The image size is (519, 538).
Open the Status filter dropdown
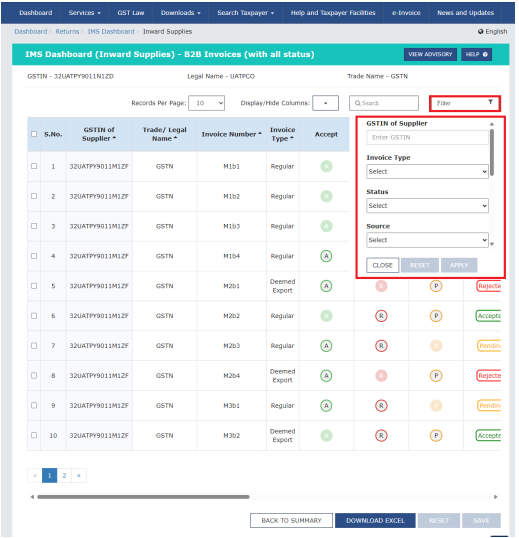427,206
